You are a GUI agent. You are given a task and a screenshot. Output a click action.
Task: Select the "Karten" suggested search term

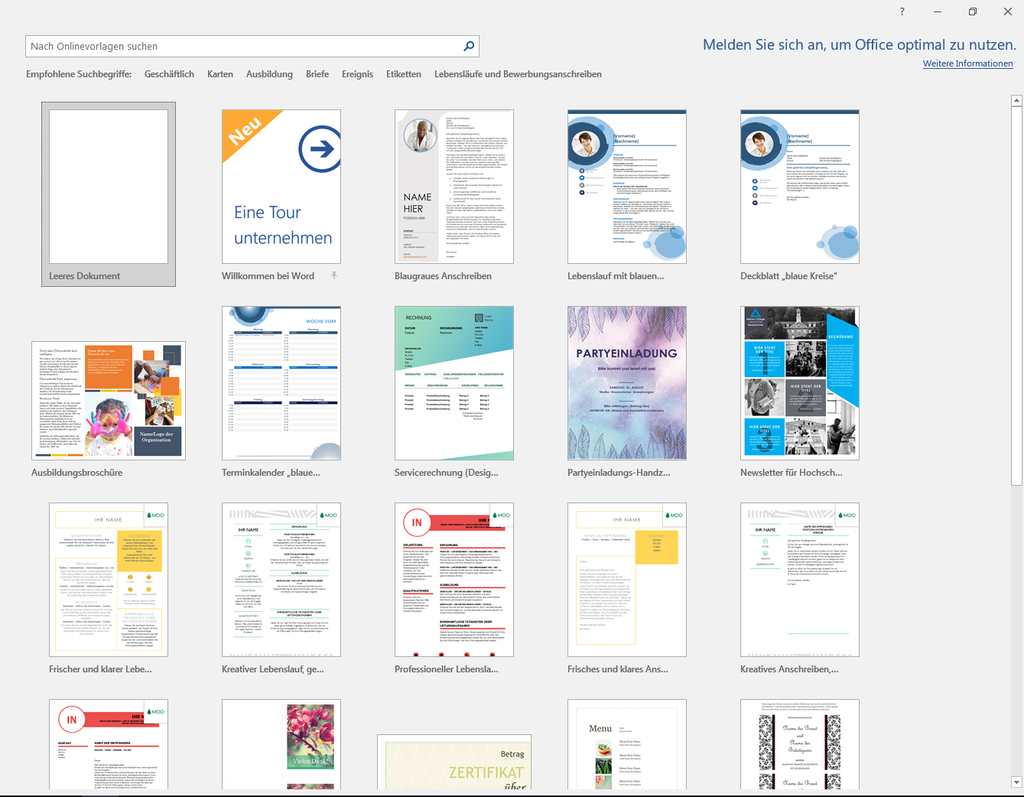tap(220, 74)
